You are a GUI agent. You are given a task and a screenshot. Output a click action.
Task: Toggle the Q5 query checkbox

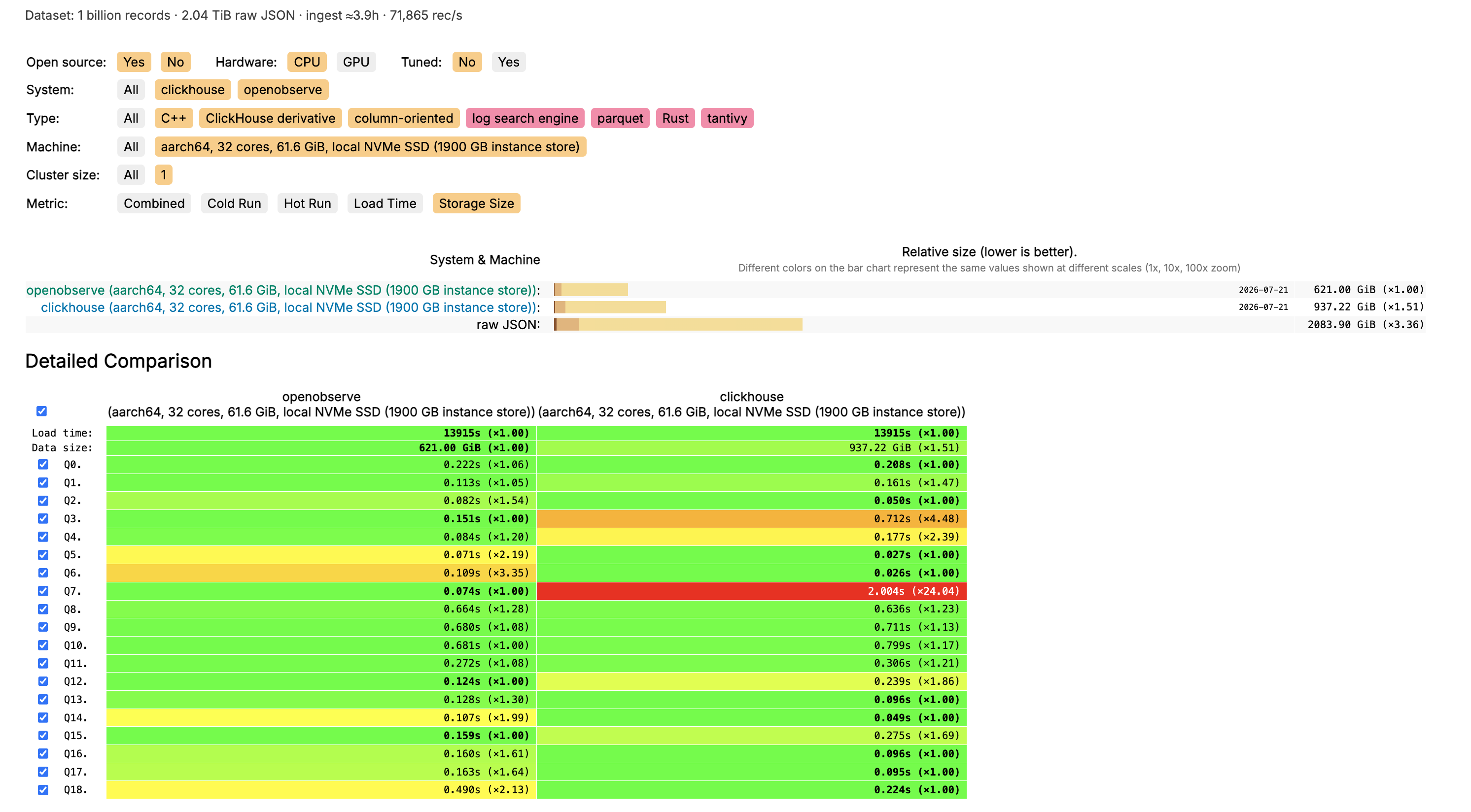coord(43,555)
